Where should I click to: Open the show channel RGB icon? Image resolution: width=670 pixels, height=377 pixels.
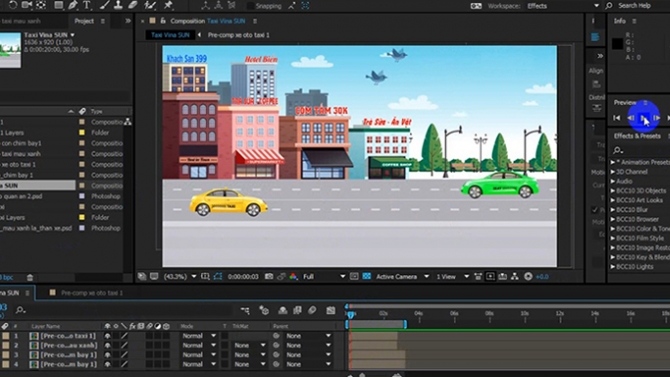(x=293, y=277)
